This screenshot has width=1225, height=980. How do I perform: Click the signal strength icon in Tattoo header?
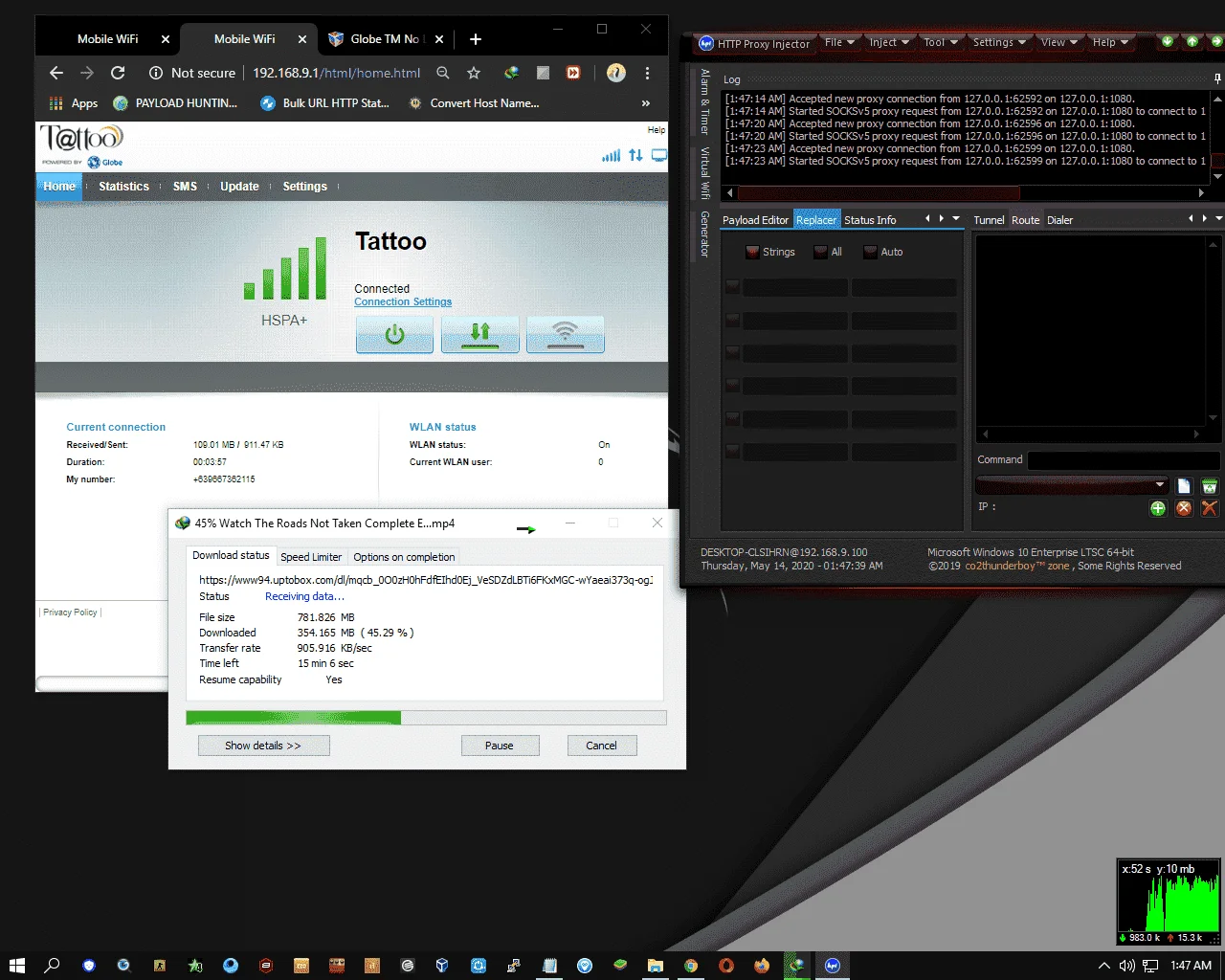611,155
